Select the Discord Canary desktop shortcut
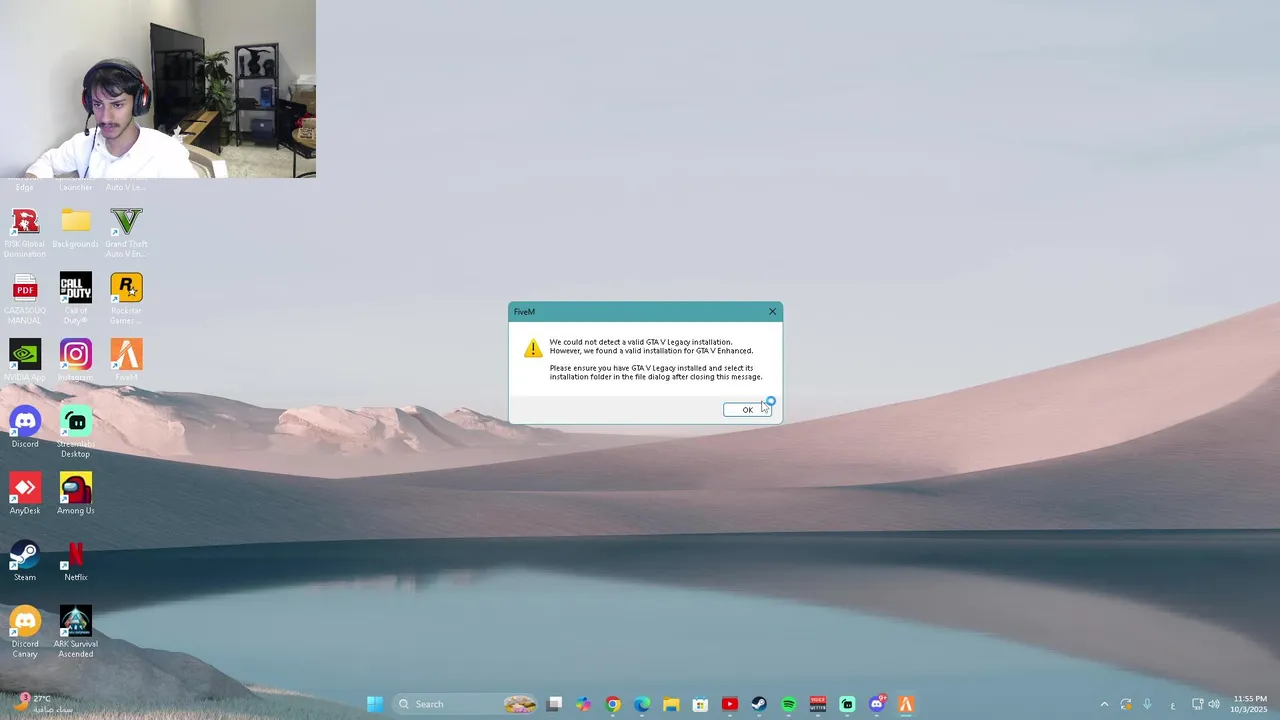 (x=25, y=633)
